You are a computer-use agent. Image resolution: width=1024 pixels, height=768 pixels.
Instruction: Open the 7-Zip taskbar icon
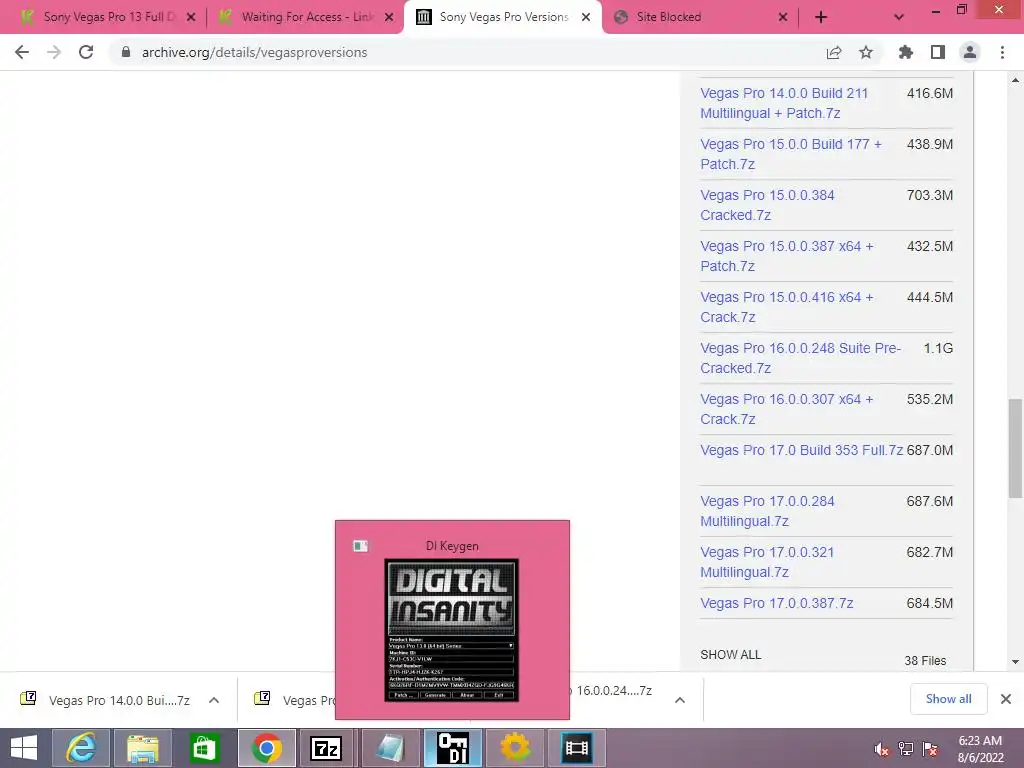tap(326, 748)
